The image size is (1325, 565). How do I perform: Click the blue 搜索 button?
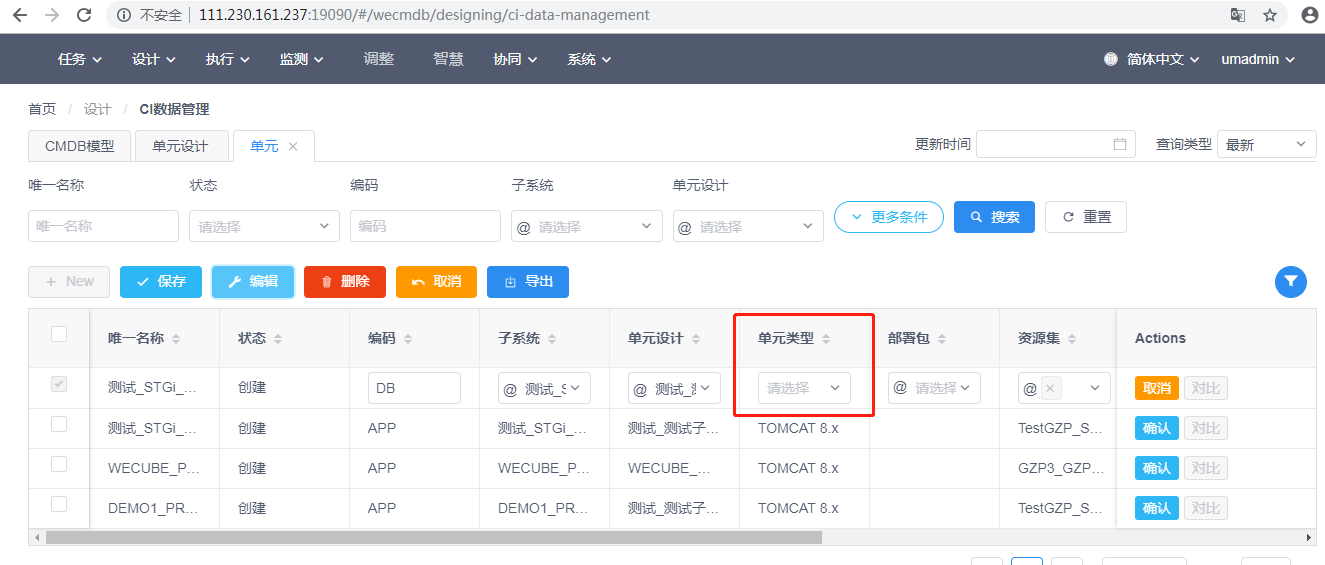994,217
